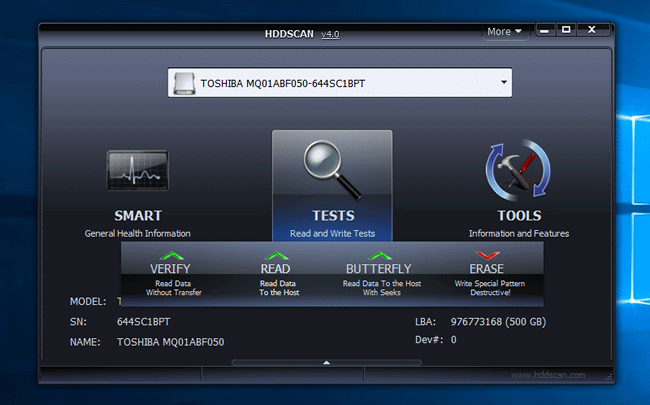Click Read and Write Tests caption
The width and height of the screenshot is (650, 405).
point(332,233)
